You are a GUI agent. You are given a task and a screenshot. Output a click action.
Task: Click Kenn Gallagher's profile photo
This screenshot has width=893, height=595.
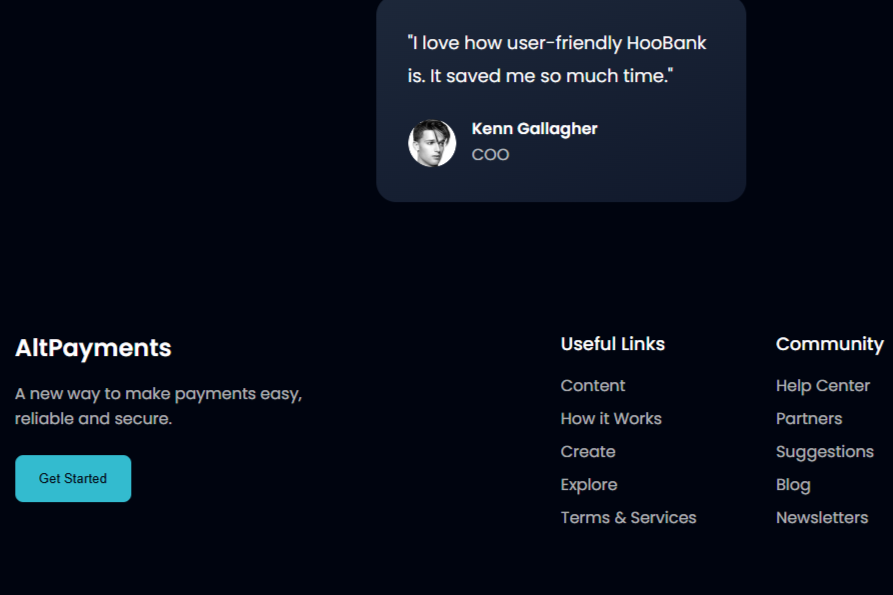coord(432,141)
